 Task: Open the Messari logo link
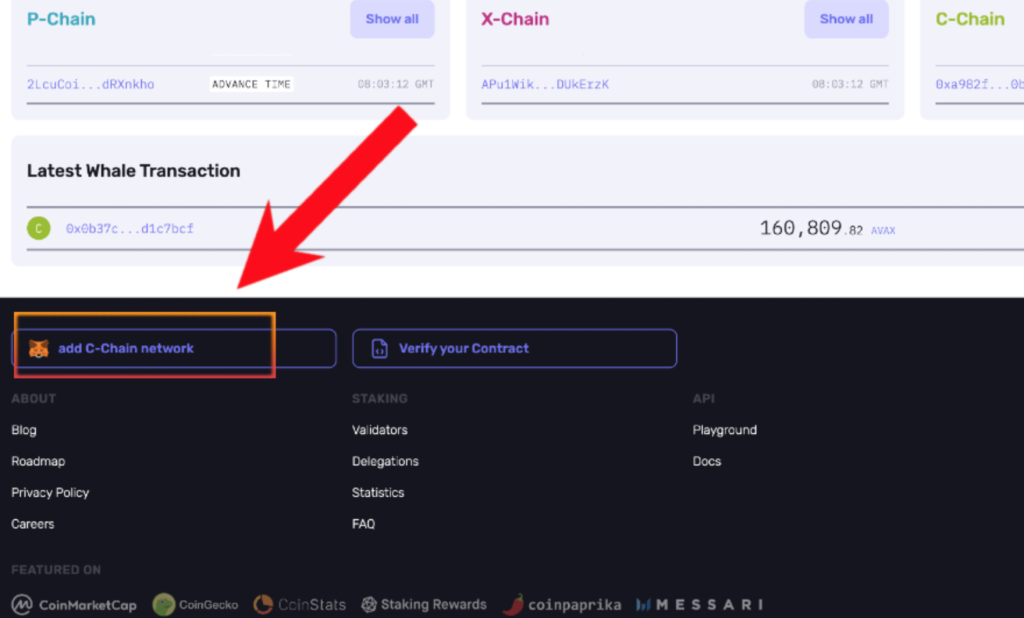[x=699, y=605]
